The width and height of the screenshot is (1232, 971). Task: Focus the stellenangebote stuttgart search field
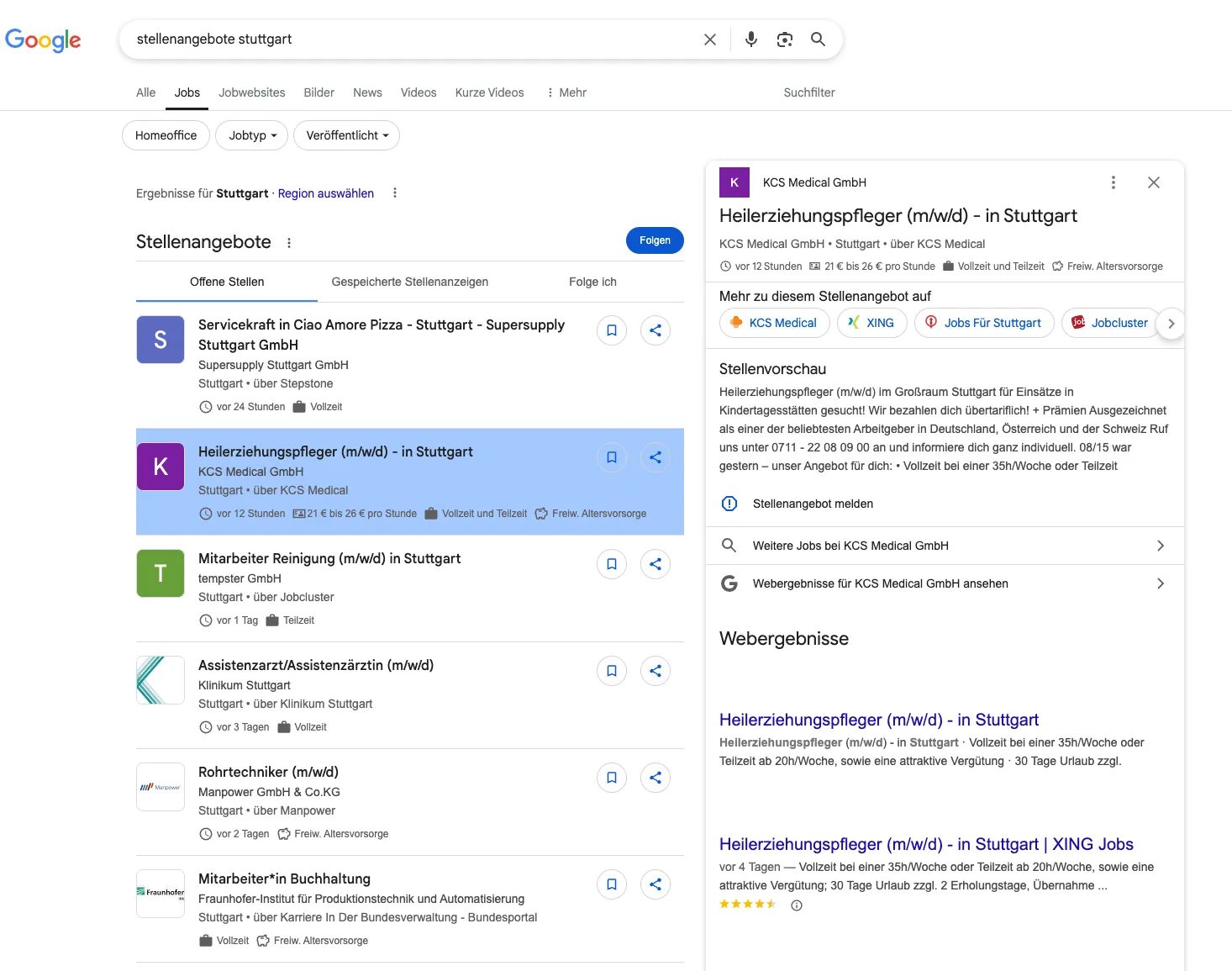point(412,40)
